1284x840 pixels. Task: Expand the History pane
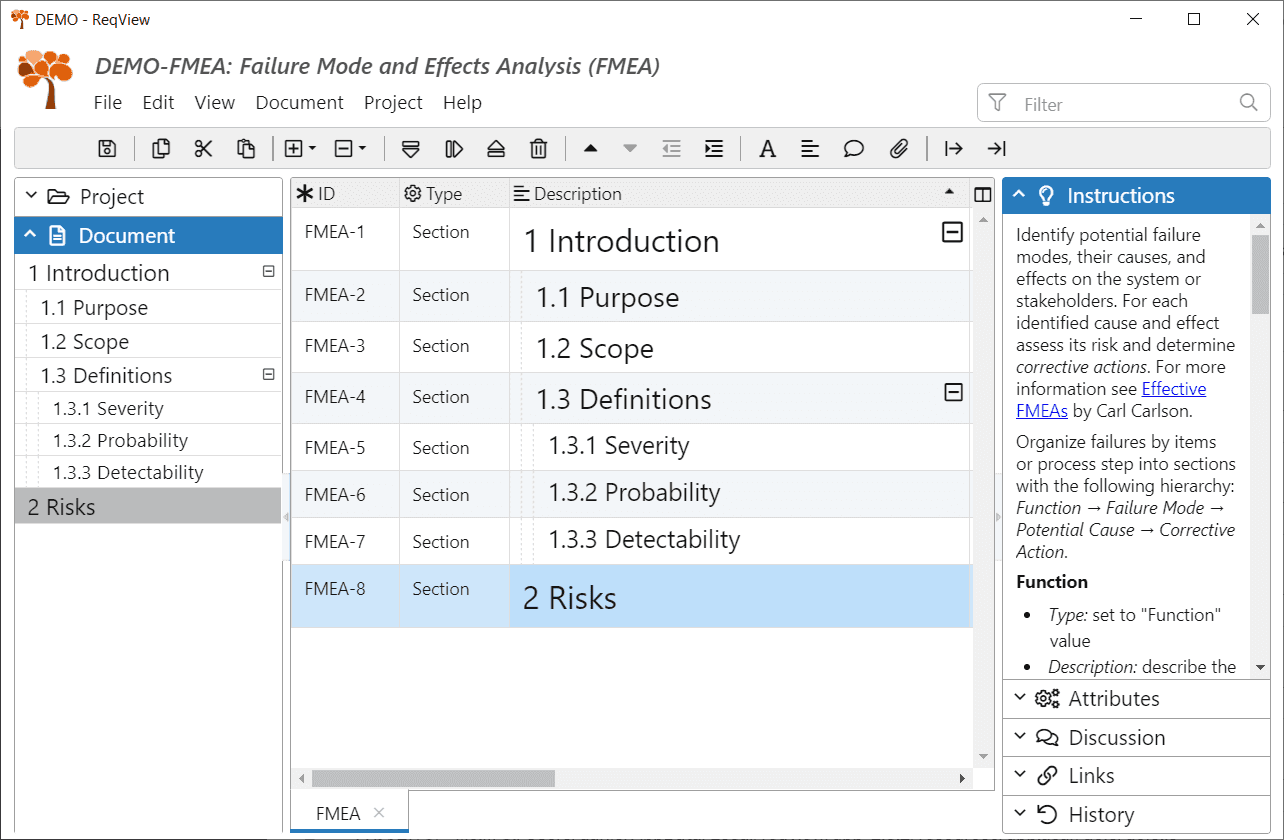point(1136,815)
